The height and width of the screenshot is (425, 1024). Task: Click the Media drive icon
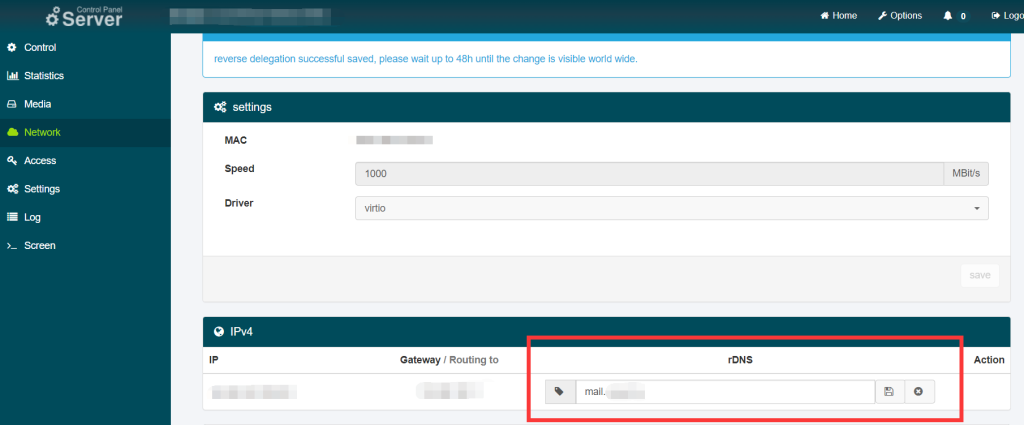tap(12, 104)
